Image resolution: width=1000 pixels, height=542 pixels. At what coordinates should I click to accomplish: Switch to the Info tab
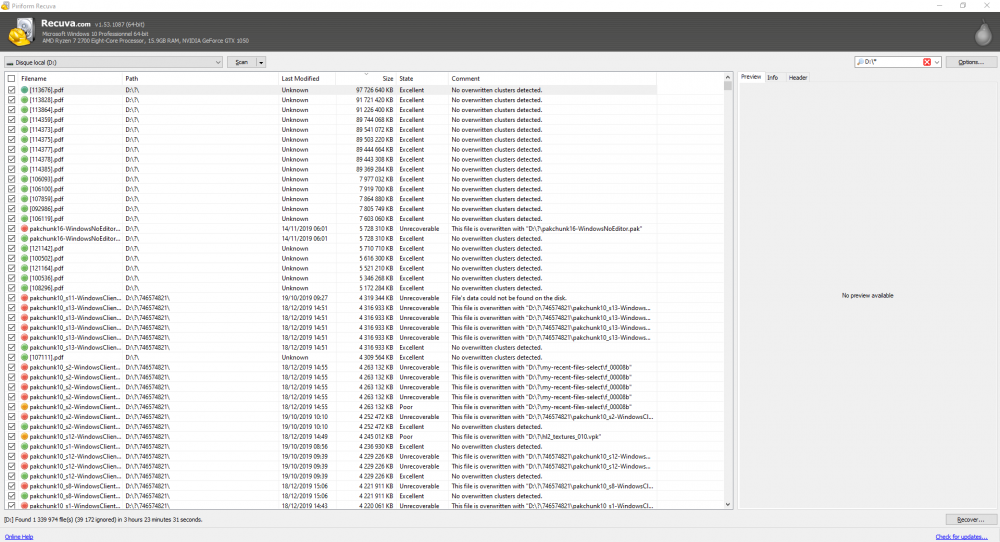[x=772, y=78]
